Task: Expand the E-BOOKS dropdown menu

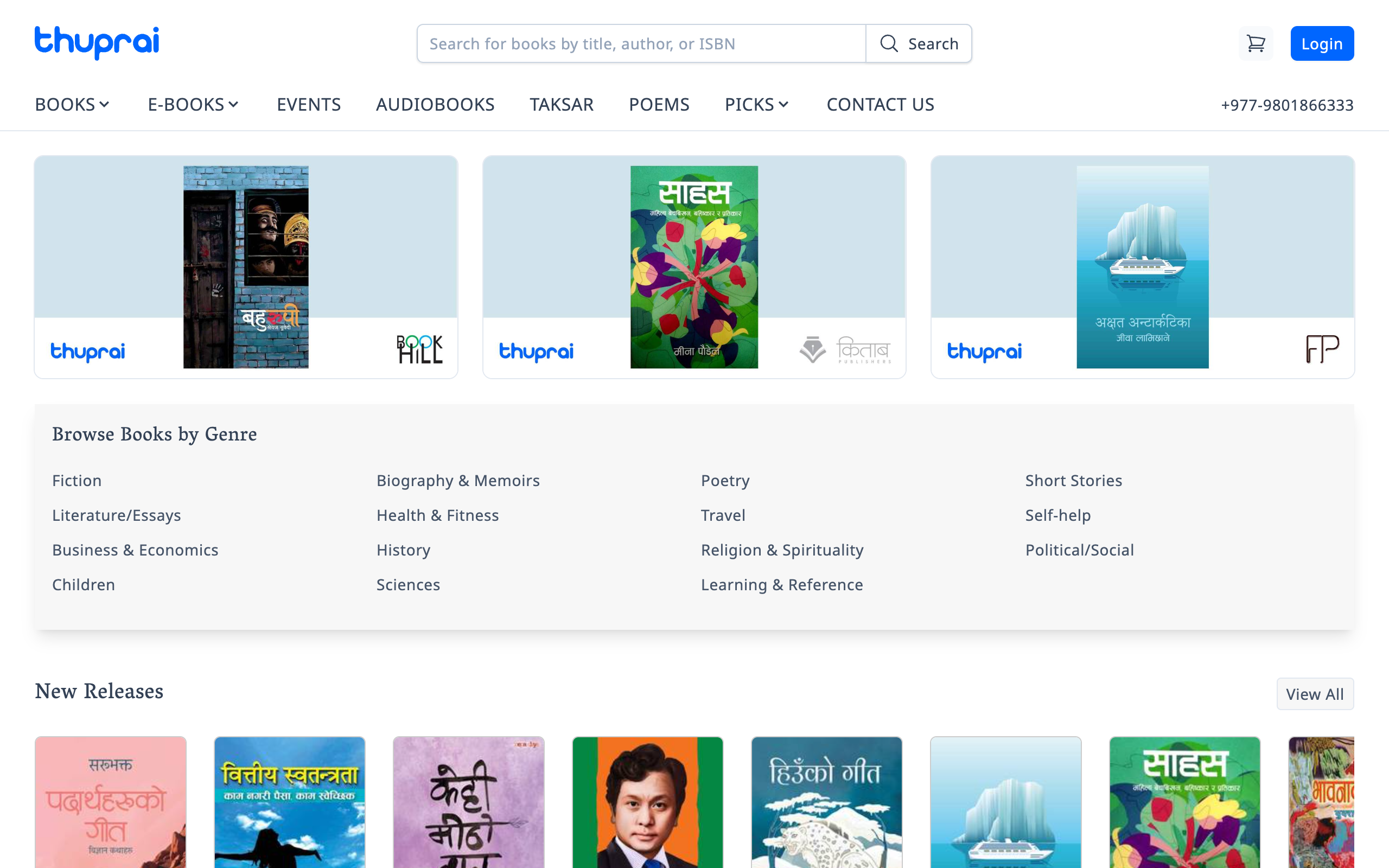Action: [x=193, y=105]
